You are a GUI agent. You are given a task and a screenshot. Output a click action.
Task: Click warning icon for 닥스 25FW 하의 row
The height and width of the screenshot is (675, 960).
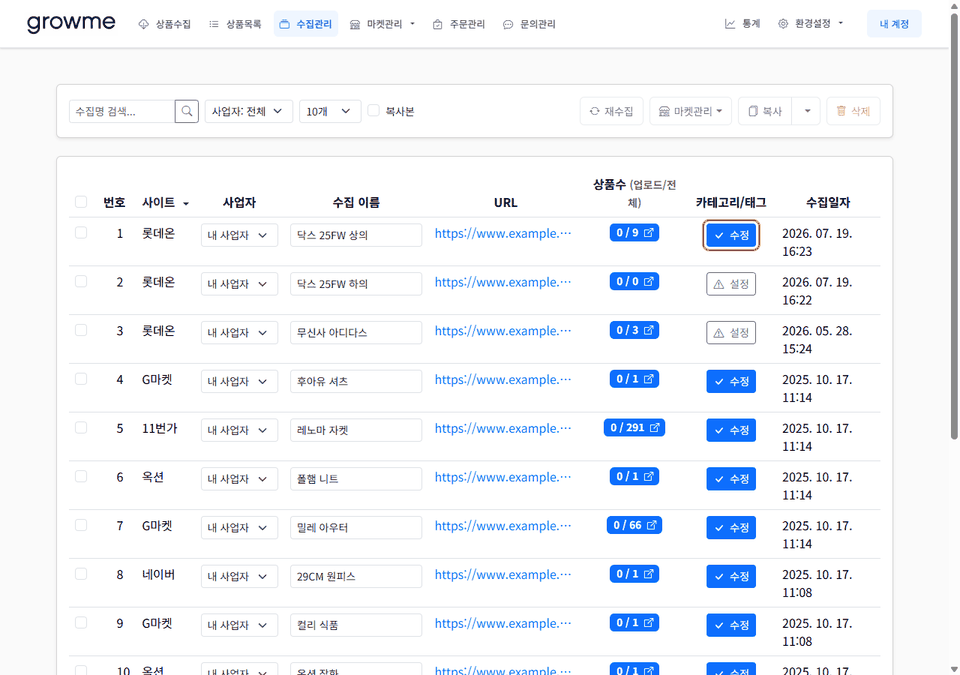click(x=719, y=284)
